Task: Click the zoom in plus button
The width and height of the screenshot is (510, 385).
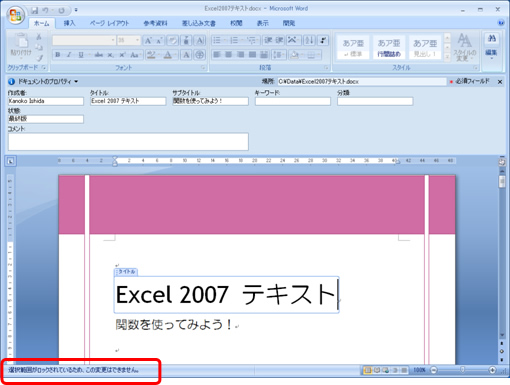Action: click(x=492, y=370)
